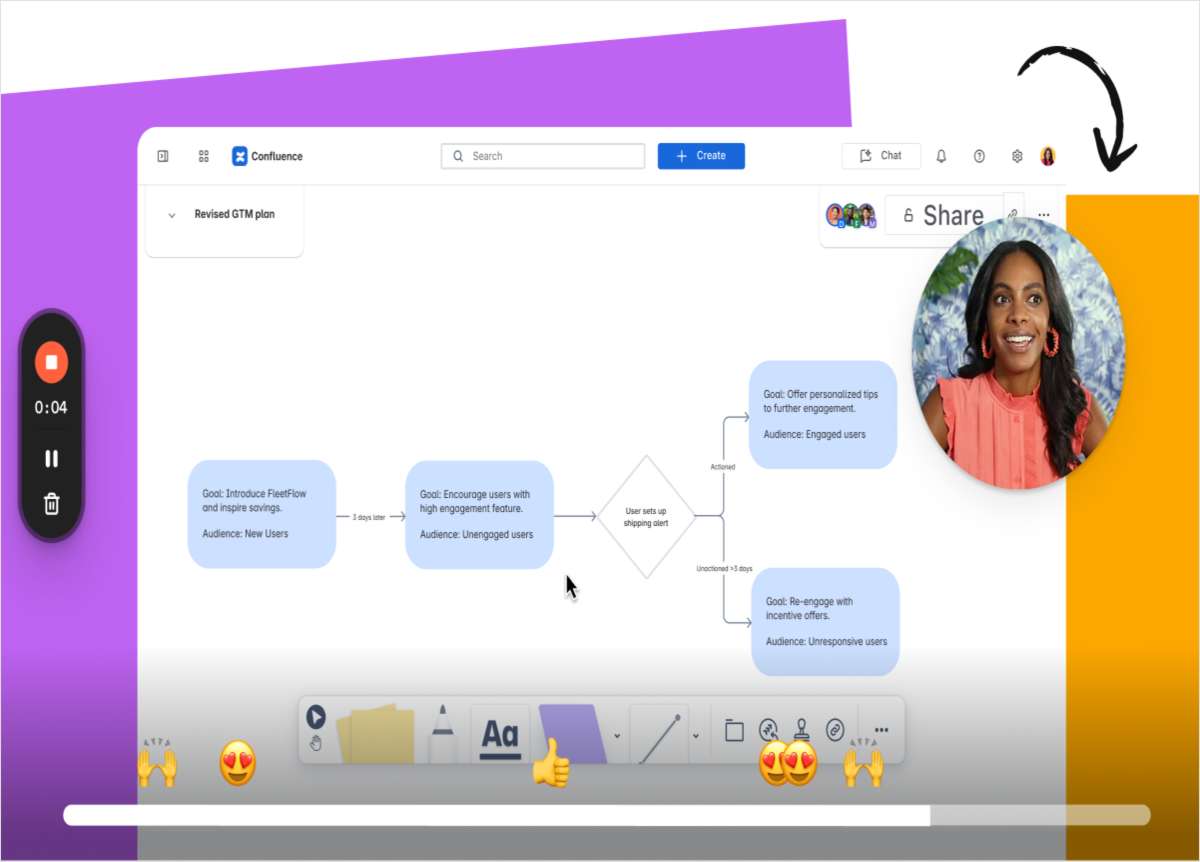This screenshot has height=862, width=1200.
Task: Open the notifications bell
Action: (941, 156)
